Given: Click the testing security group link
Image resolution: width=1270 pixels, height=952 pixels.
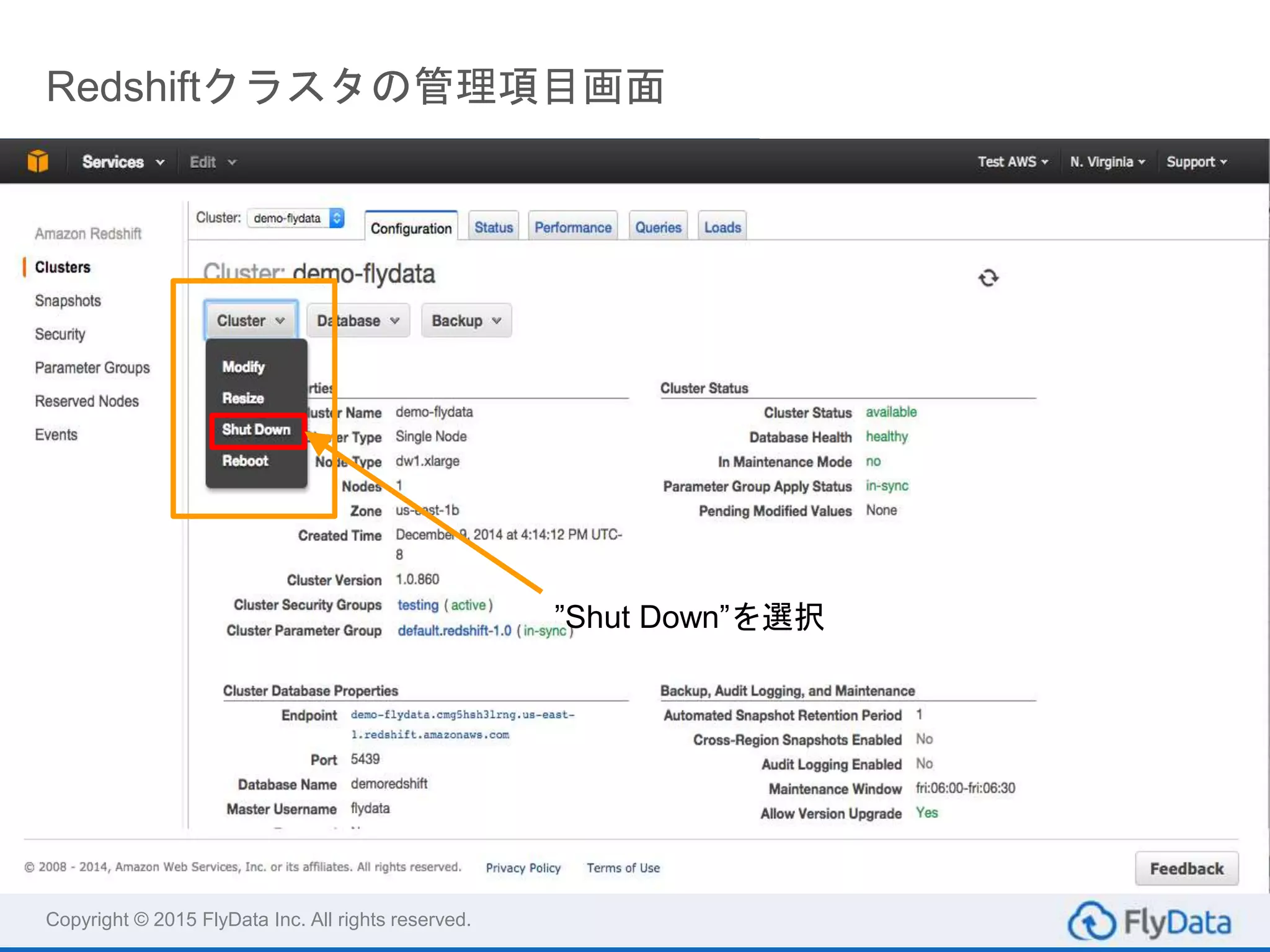Looking at the screenshot, I should coord(418,605).
